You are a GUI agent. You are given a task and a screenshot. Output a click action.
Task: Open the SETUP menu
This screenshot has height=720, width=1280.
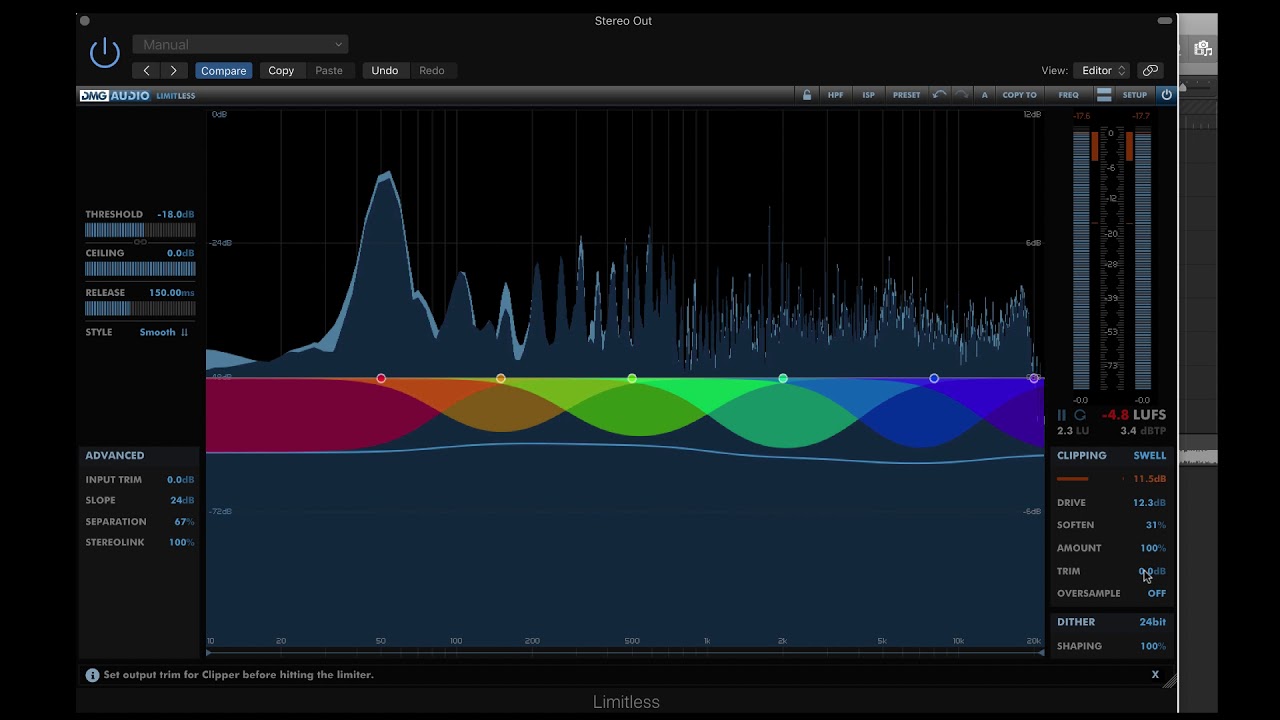(x=1135, y=95)
